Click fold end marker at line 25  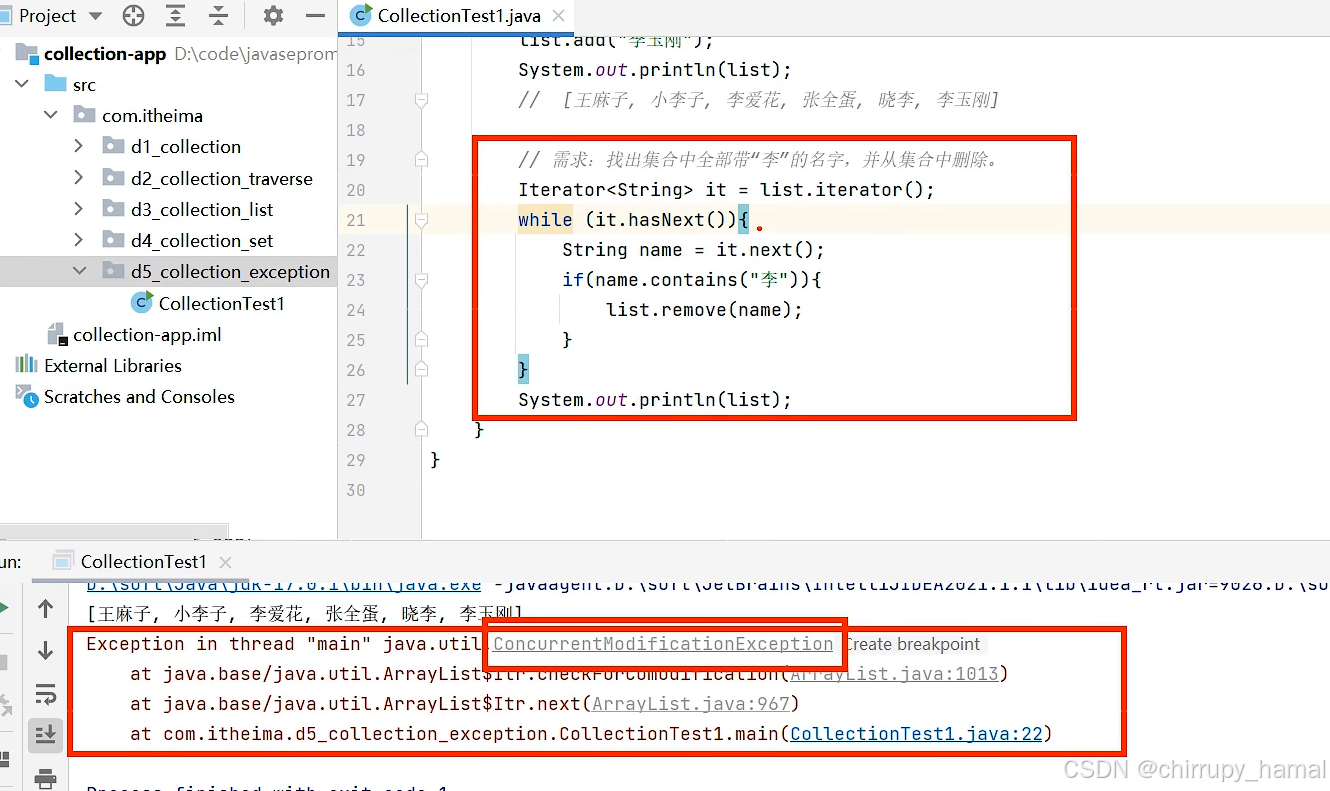click(421, 340)
